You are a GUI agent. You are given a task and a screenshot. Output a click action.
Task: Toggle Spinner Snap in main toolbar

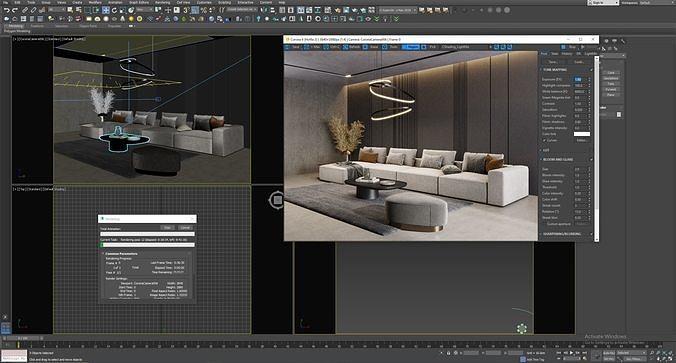coord(212,10)
